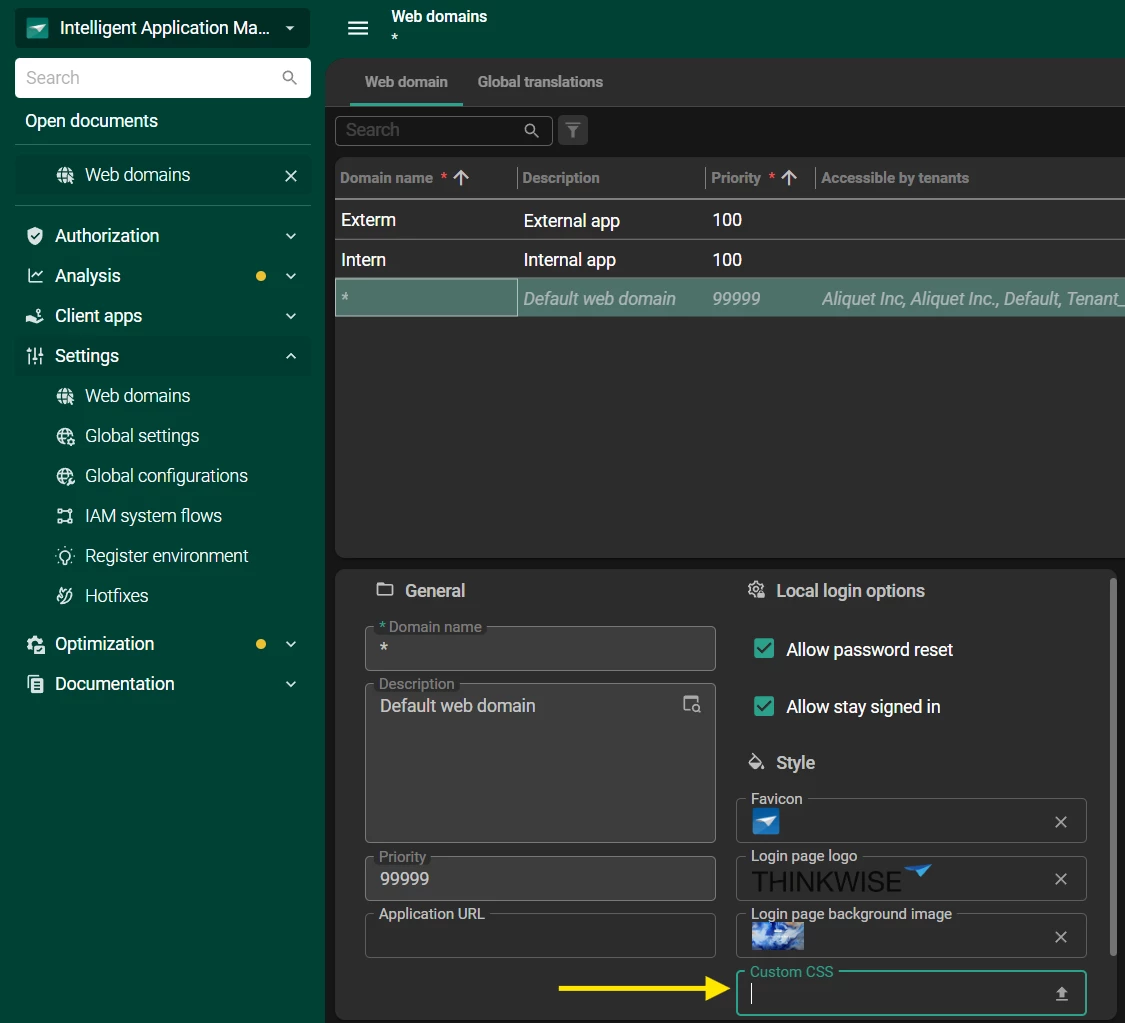Image resolution: width=1125 pixels, height=1023 pixels.
Task: Click the magnifier icon in sidebar search
Action: 290,78
